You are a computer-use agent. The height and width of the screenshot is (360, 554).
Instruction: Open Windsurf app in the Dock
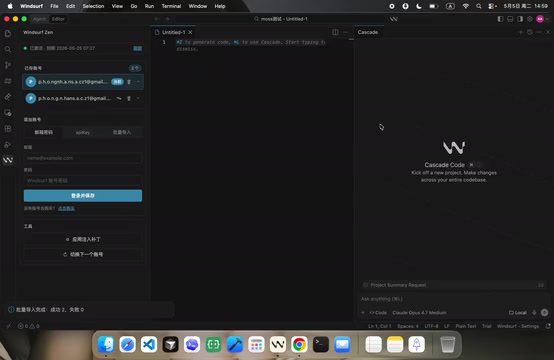coord(278,344)
